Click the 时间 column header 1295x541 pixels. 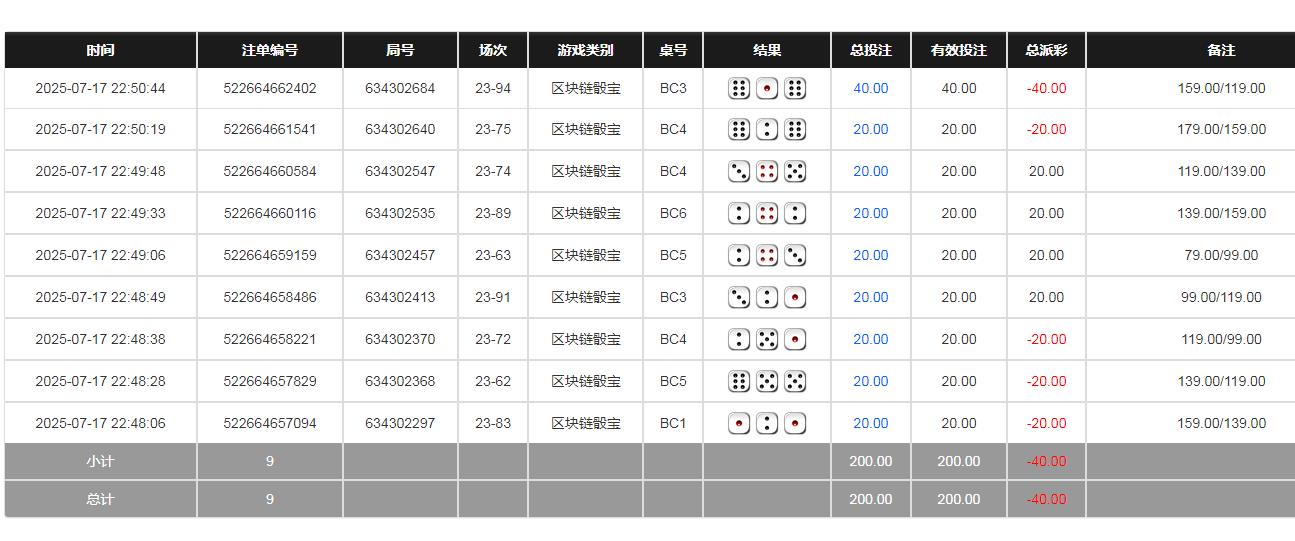[x=100, y=50]
